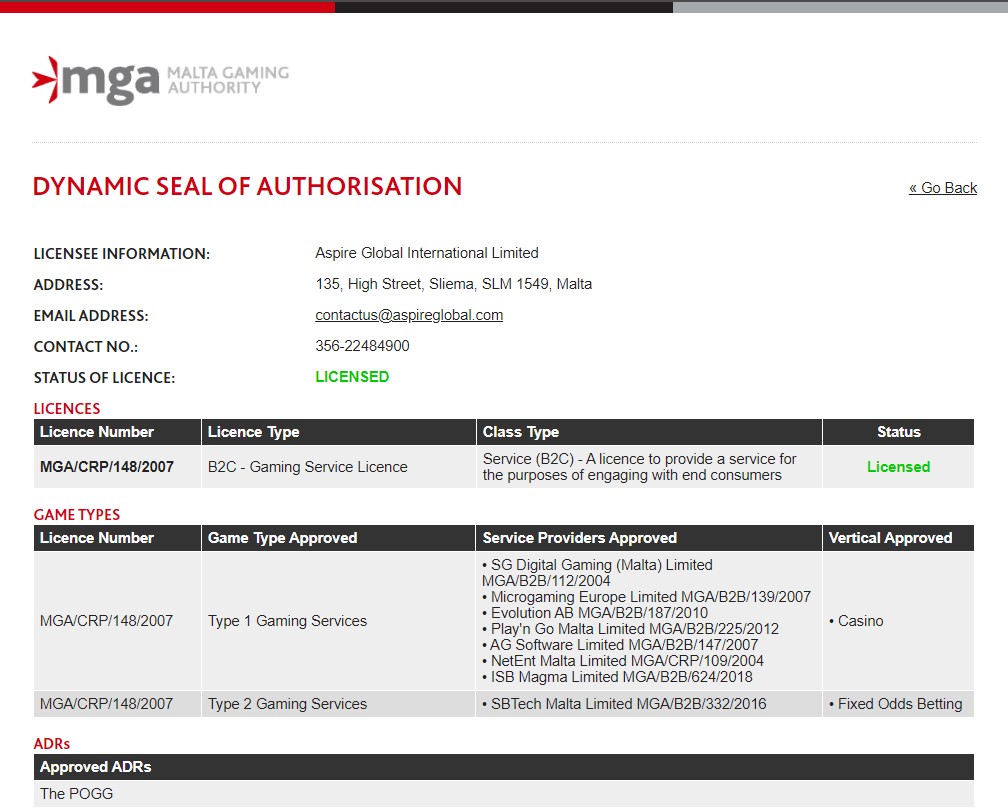Click the Contact No. label
The image size is (1008, 810).
pyautogui.click(x=86, y=346)
